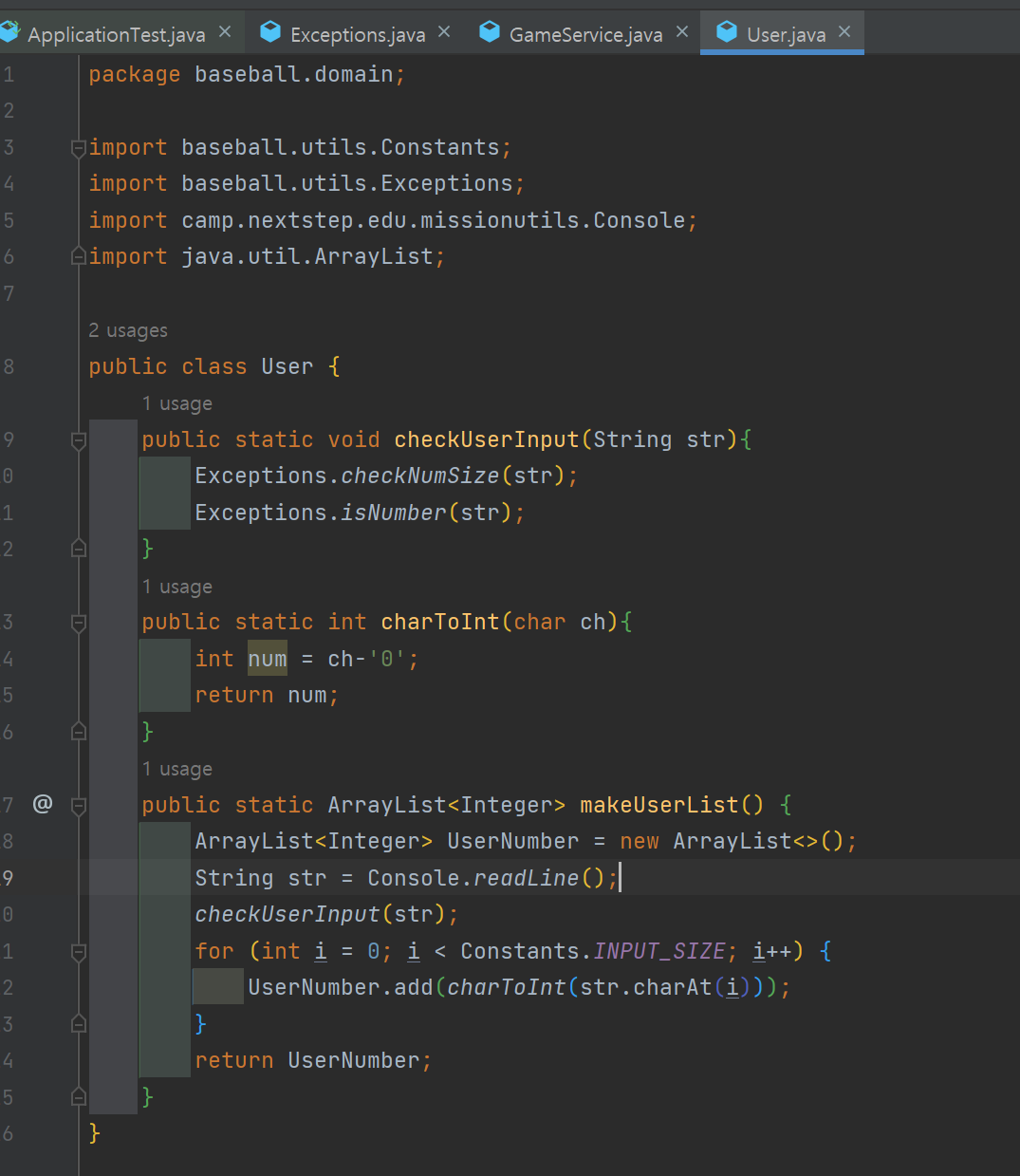Viewport: 1020px width, 1176px height.
Task: Click 'readLine' in Console.readLine()
Action: 526,878
